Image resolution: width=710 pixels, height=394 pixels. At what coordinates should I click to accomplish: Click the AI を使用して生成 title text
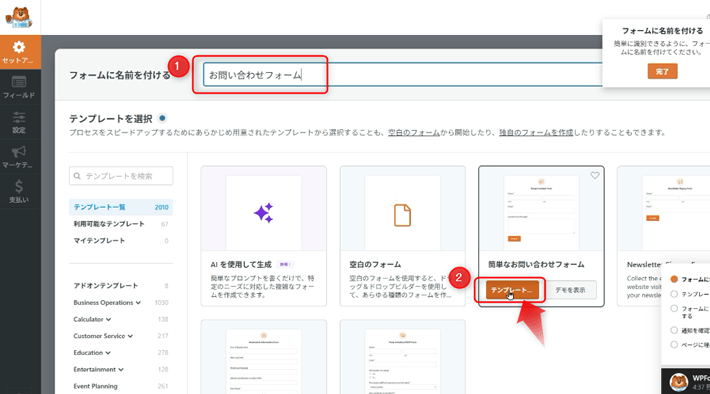[241, 264]
